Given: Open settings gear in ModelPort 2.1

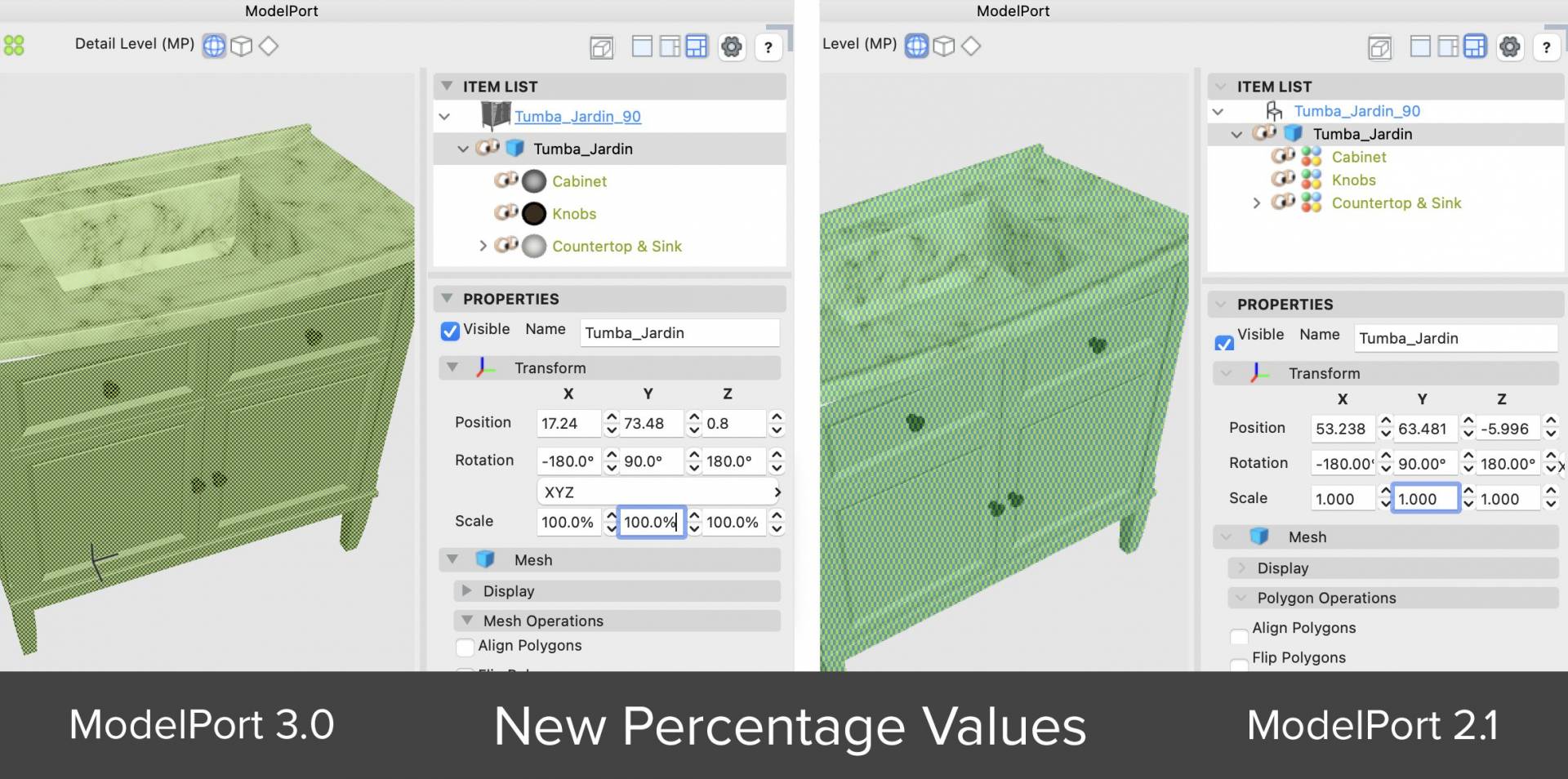Looking at the screenshot, I should pos(1510,47).
